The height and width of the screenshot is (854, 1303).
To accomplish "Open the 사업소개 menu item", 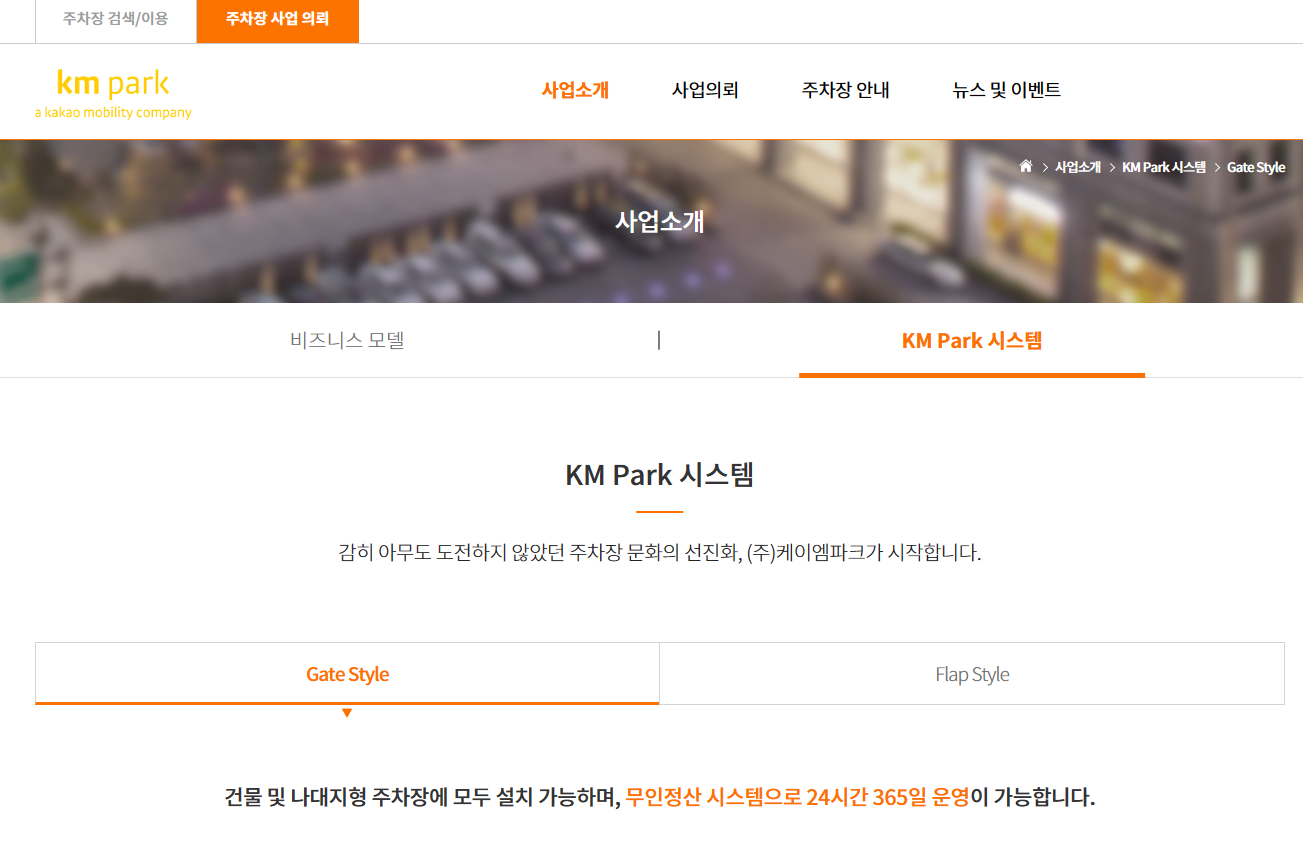I will pyautogui.click(x=575, y=90).
